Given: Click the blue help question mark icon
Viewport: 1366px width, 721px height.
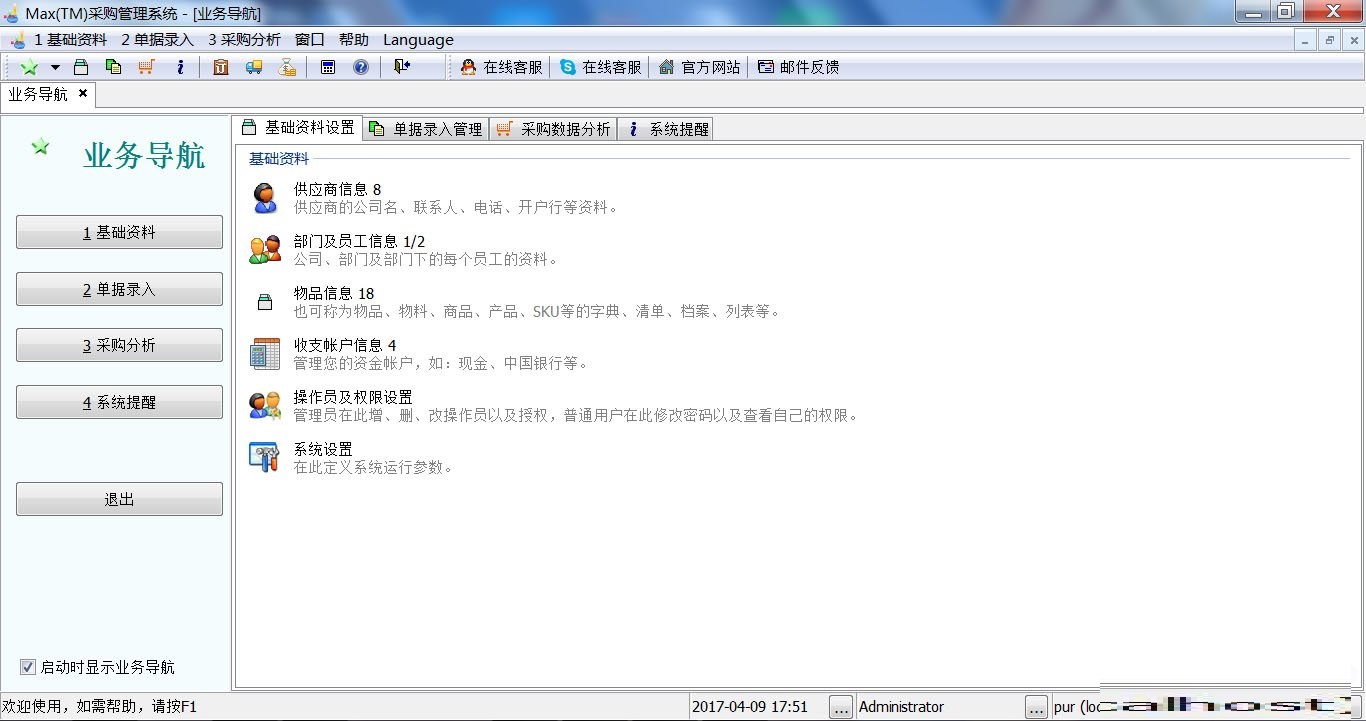Looking at the screenshot, I should [x=361, y=67].
